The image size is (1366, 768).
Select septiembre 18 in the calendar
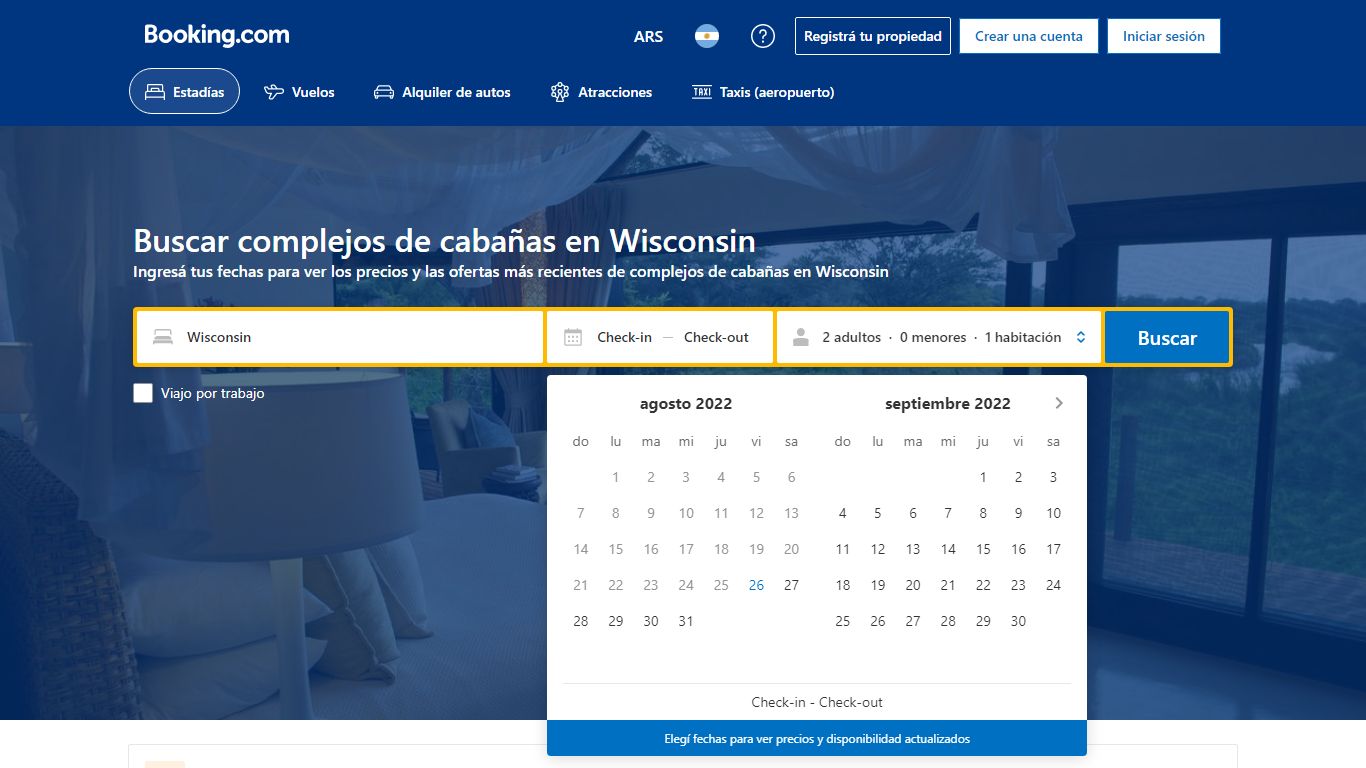tap(843, 585)
